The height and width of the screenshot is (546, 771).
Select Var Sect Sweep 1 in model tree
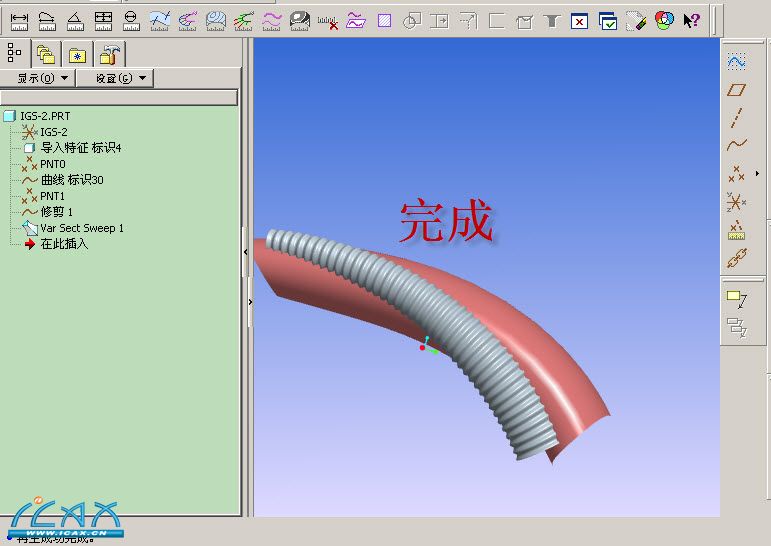81,228
